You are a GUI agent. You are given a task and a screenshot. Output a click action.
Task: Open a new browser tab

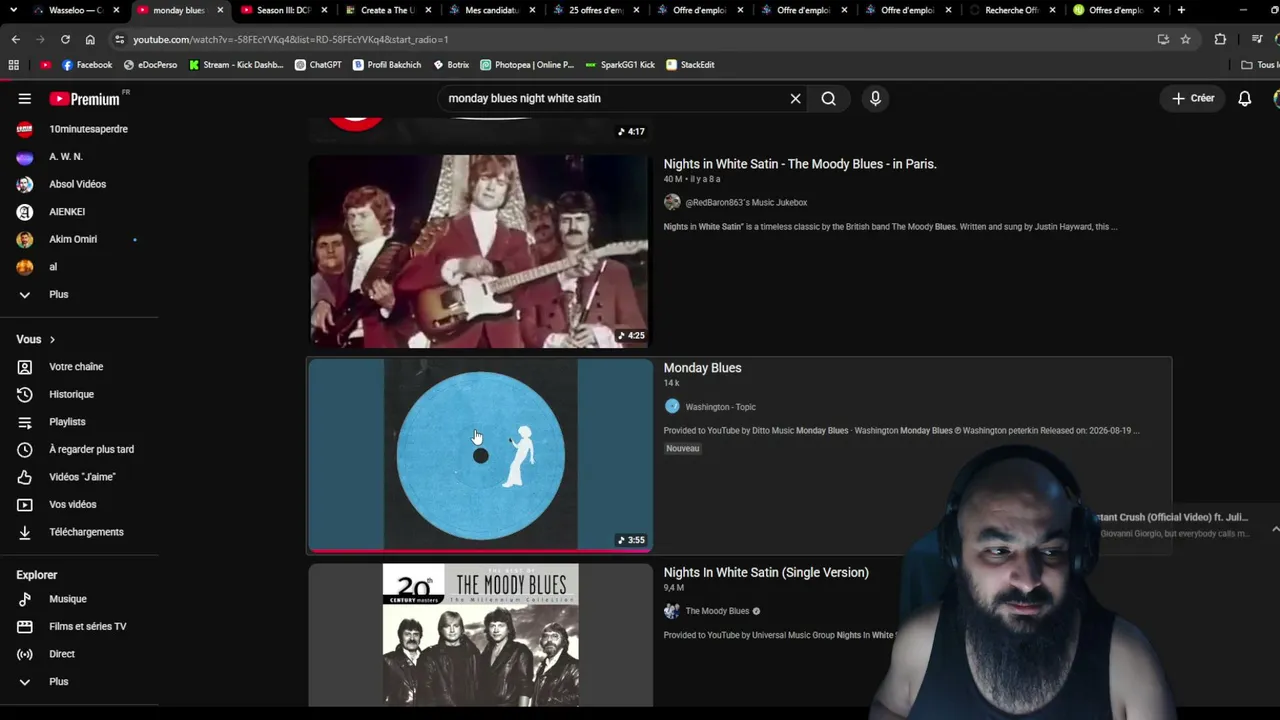point(1181,10)
